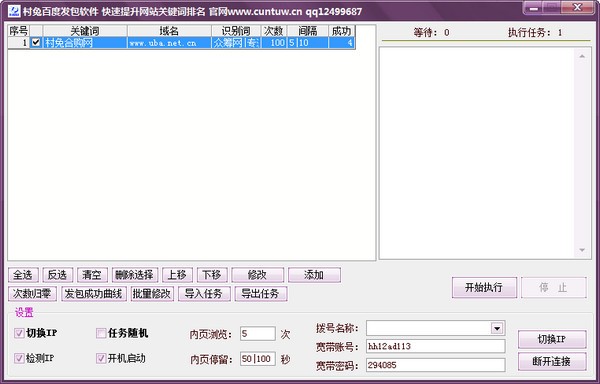Click the 内页浏览 input field
The height and width of the screenshot is (384, 600).
(258, 334)
